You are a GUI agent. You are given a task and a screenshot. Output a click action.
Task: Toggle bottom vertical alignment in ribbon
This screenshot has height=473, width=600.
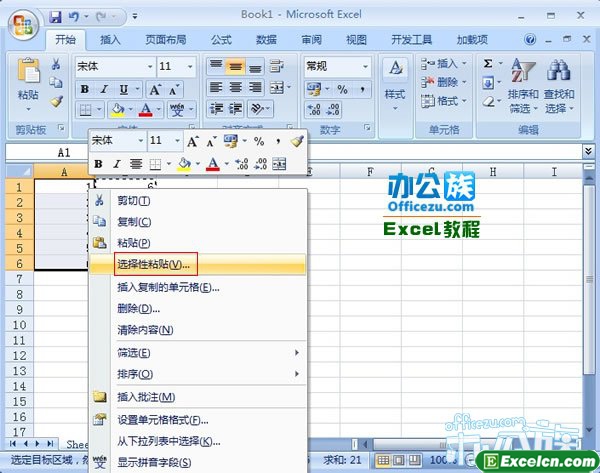255,68
